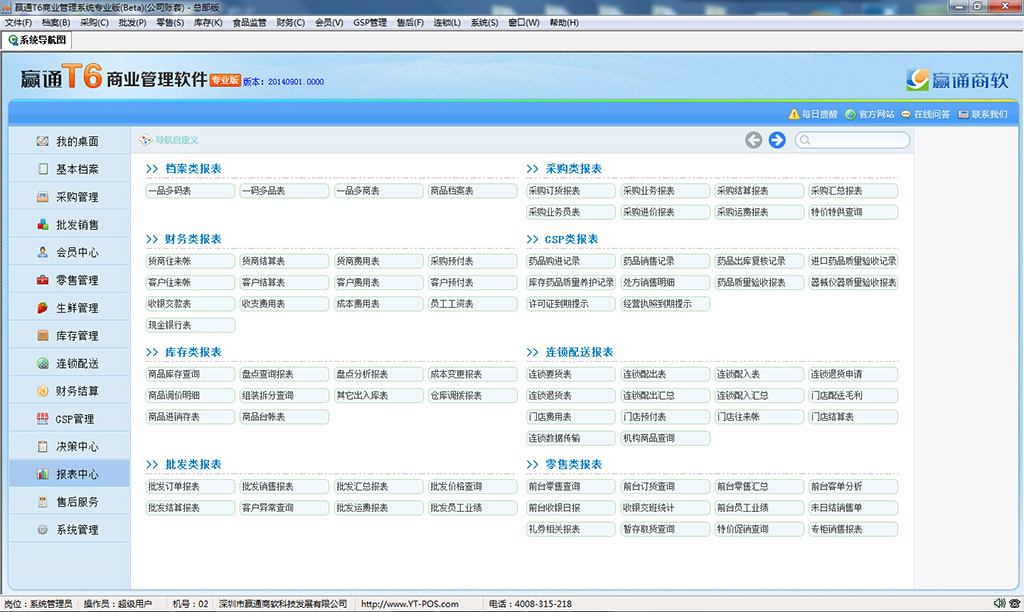The width and height of the screenshot is (1024, 612).
Task: Click the back navigation arrow
Action: 754,140
